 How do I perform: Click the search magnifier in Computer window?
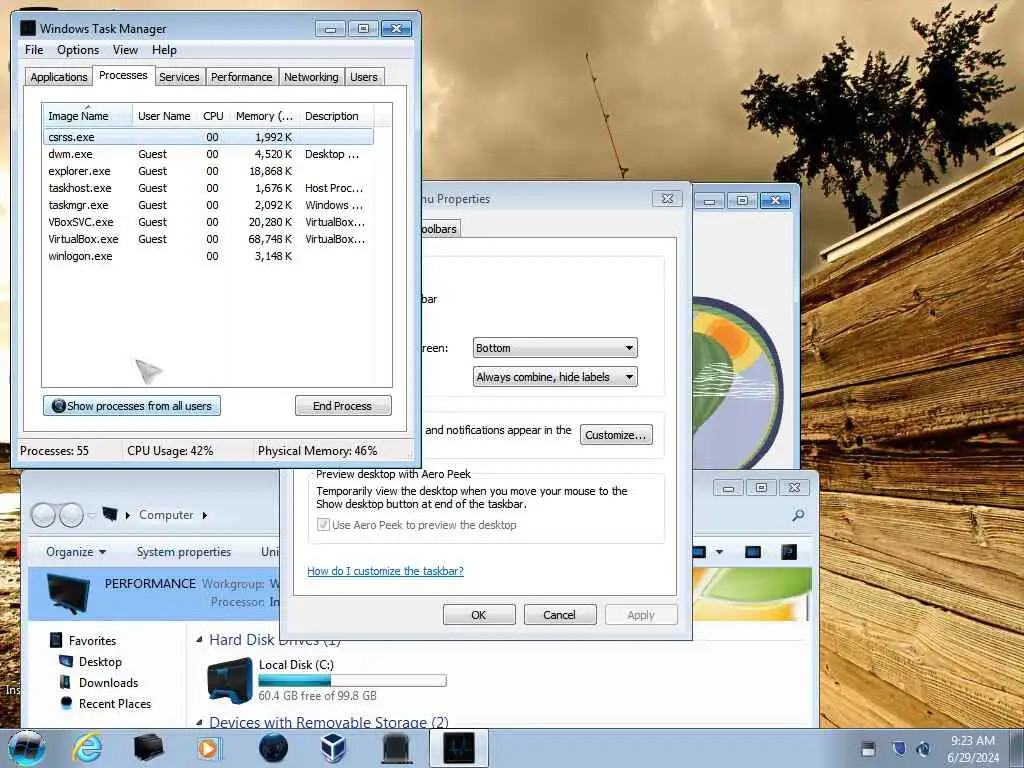tap(798, 515)
